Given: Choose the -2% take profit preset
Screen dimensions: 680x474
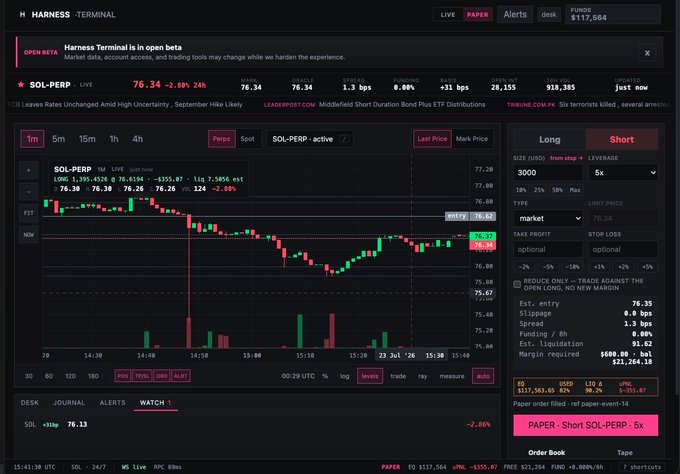Looking at the screenshot, I should point(524,267).
